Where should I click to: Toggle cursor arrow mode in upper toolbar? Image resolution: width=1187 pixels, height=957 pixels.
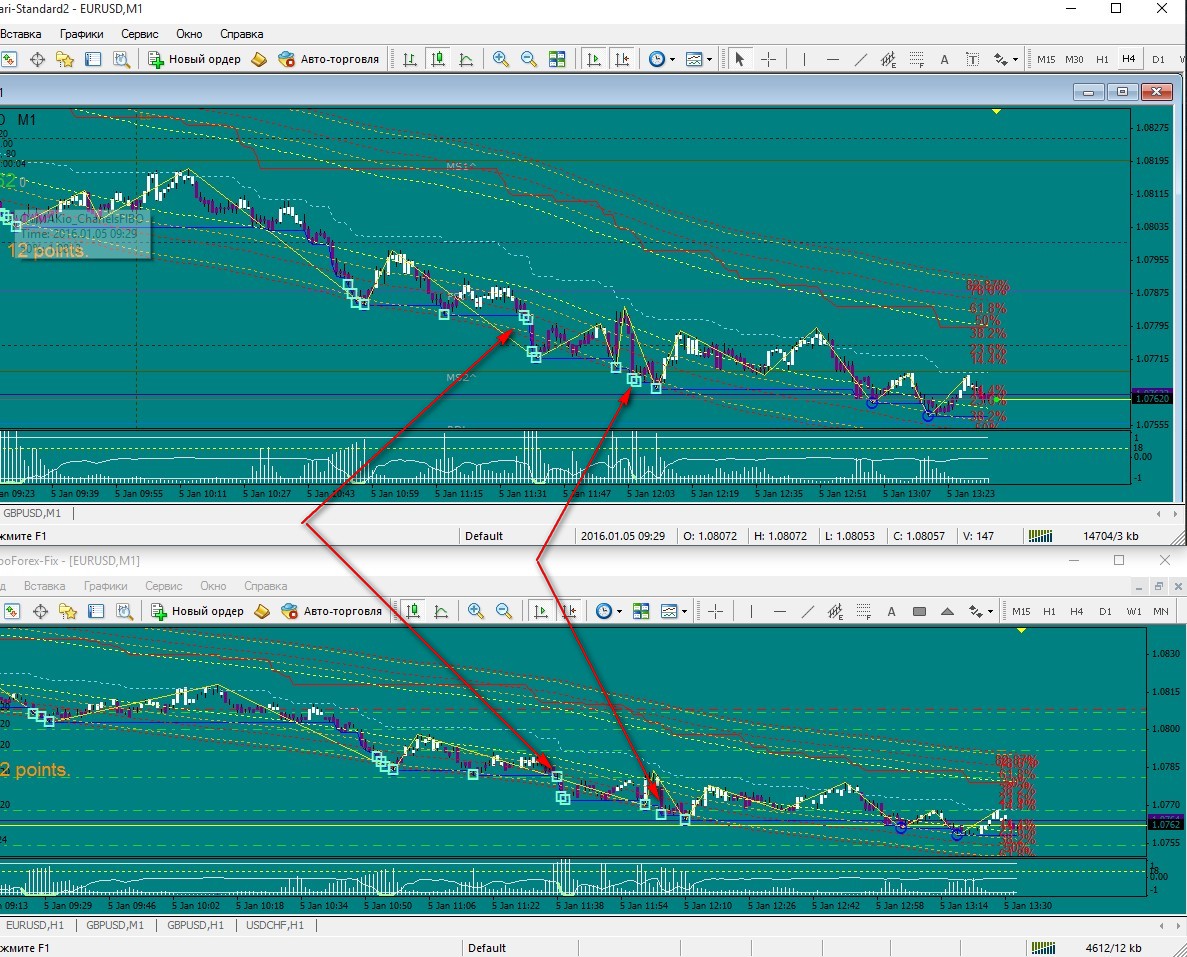coord(740,59)
